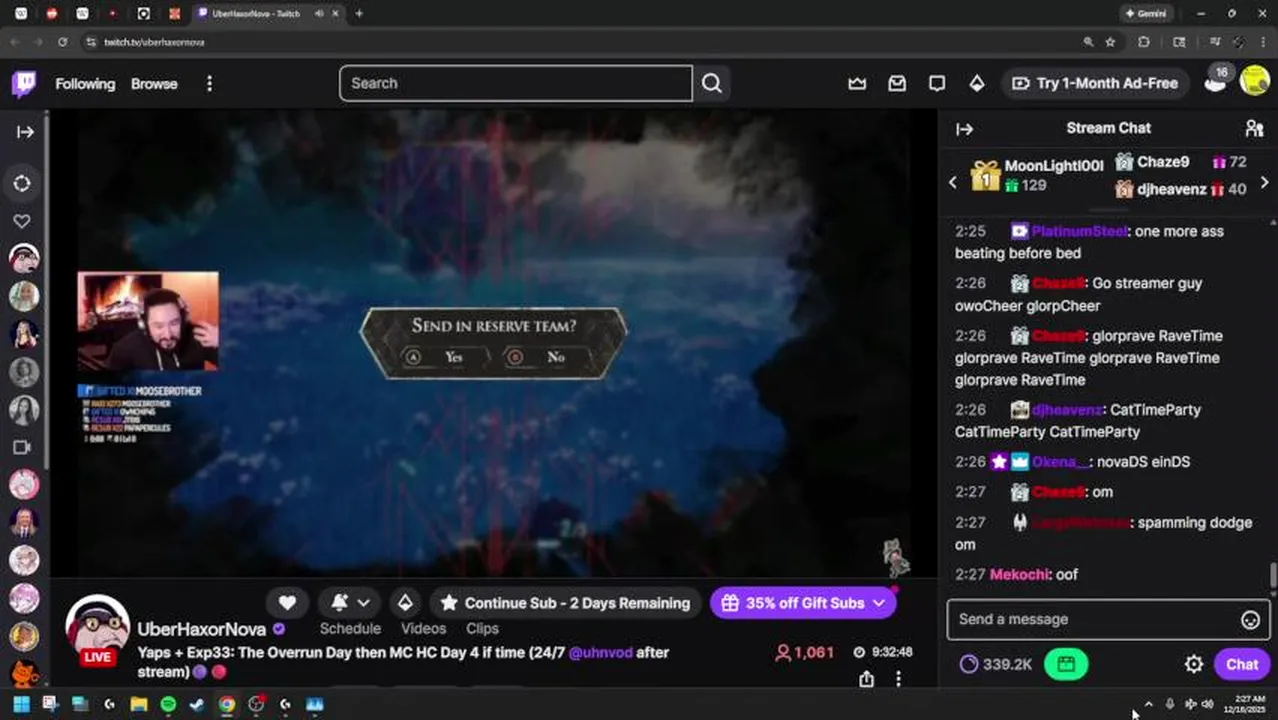The height and width of the screenshot is (720, 1278).
Task: Open the Windows Start menu
Action: click(x=21, y=704)
